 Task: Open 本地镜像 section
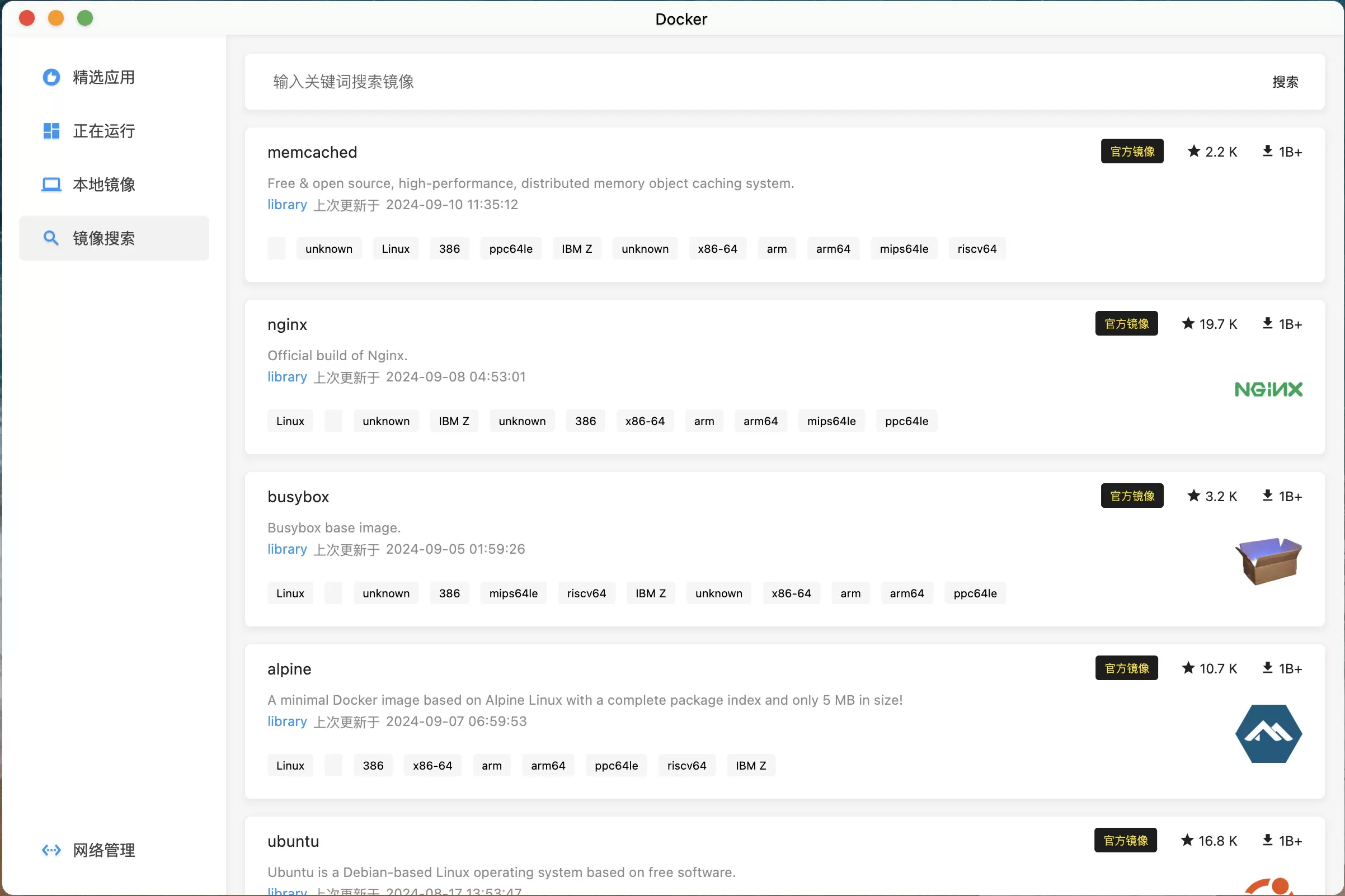[x=114, y=185]
